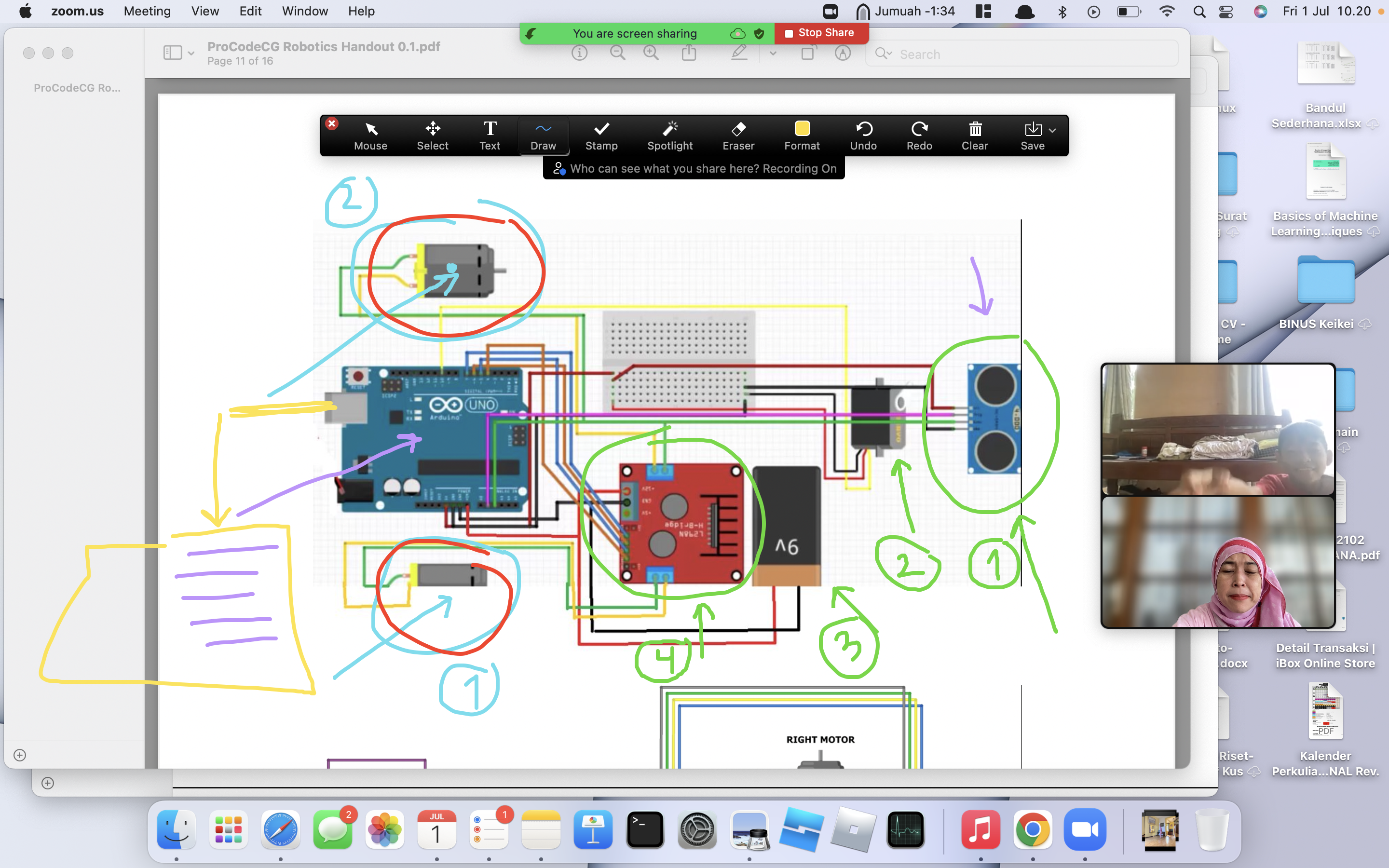Image resolution: width=1389 pixels, height=868 pixels.
Task: Undo the last annotation
Action: 863,136
